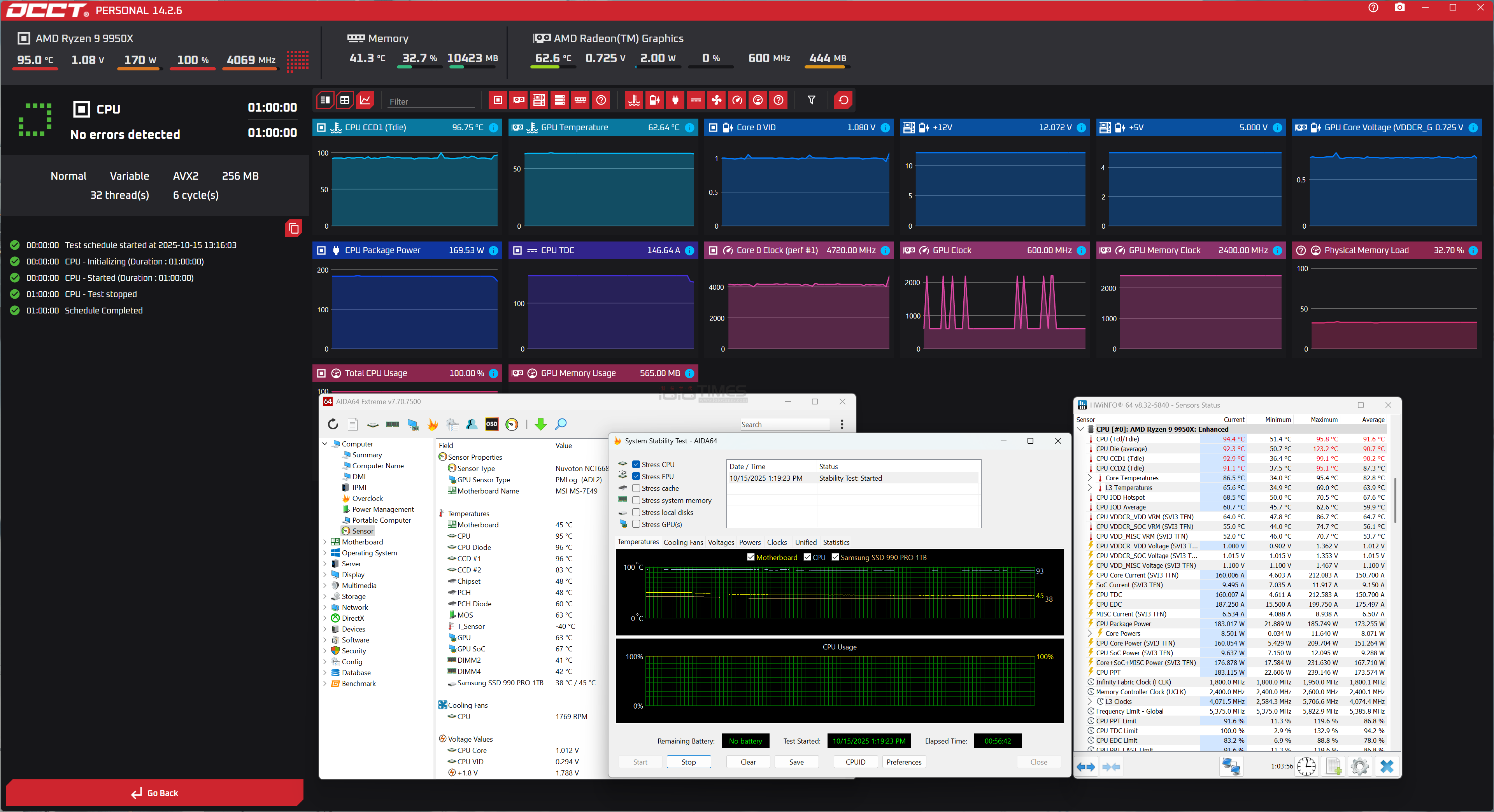Image resolution: width=1494 pixels, height=812 pixels.
Task: Uncheck the Stress CPU checkbox
Action: point(636,464)
